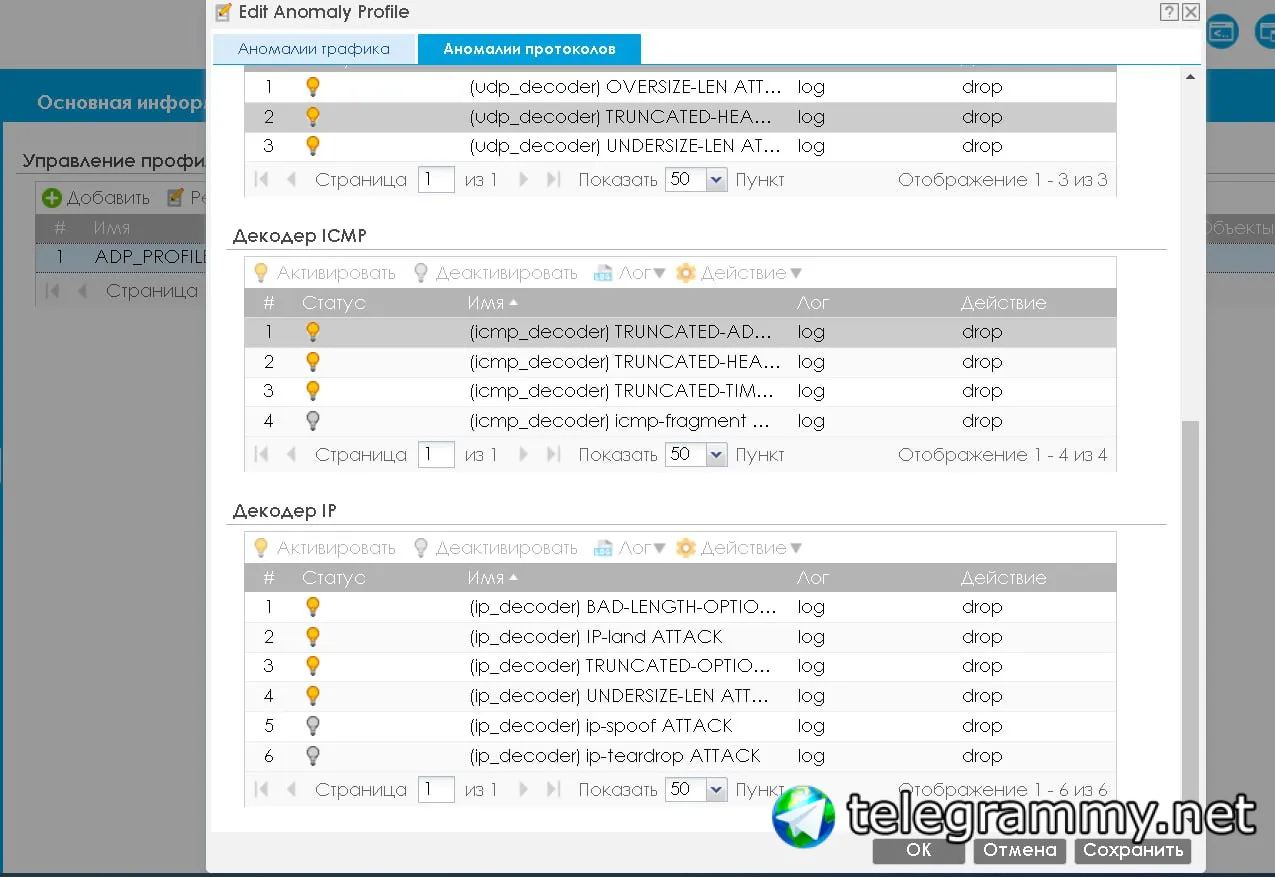Open page size dropdown in UDP decoder pager

point(716,180)
